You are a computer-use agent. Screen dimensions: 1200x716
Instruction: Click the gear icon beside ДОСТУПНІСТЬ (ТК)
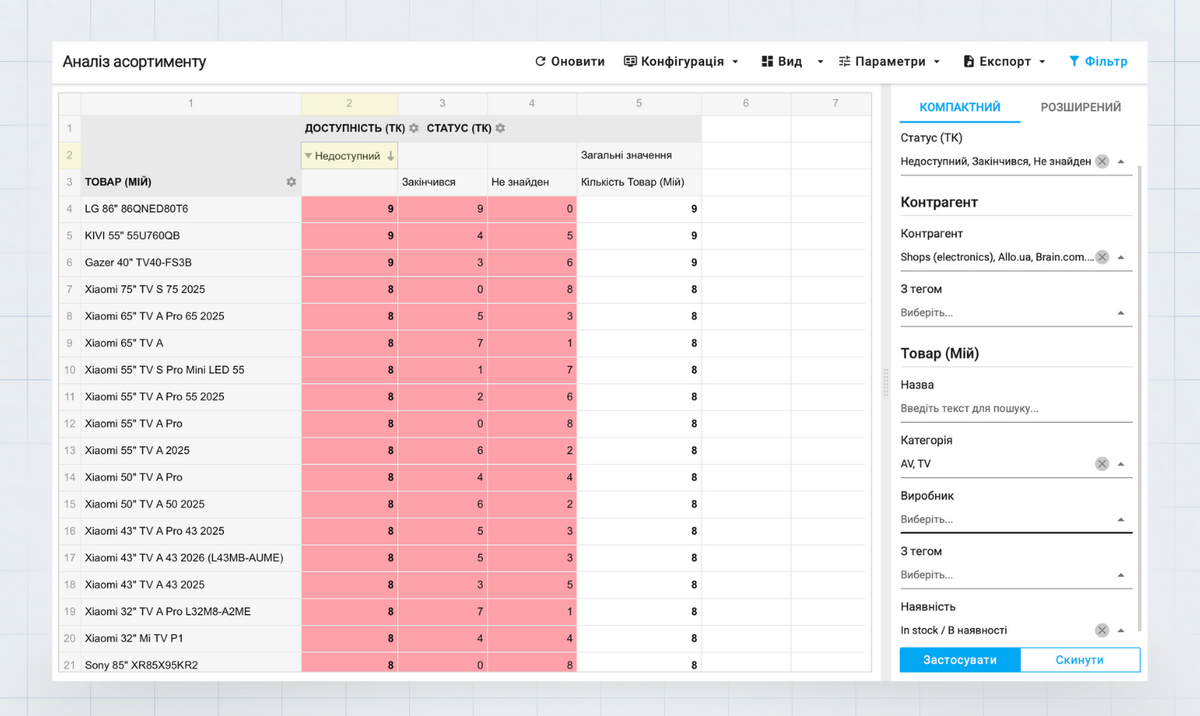413,128
